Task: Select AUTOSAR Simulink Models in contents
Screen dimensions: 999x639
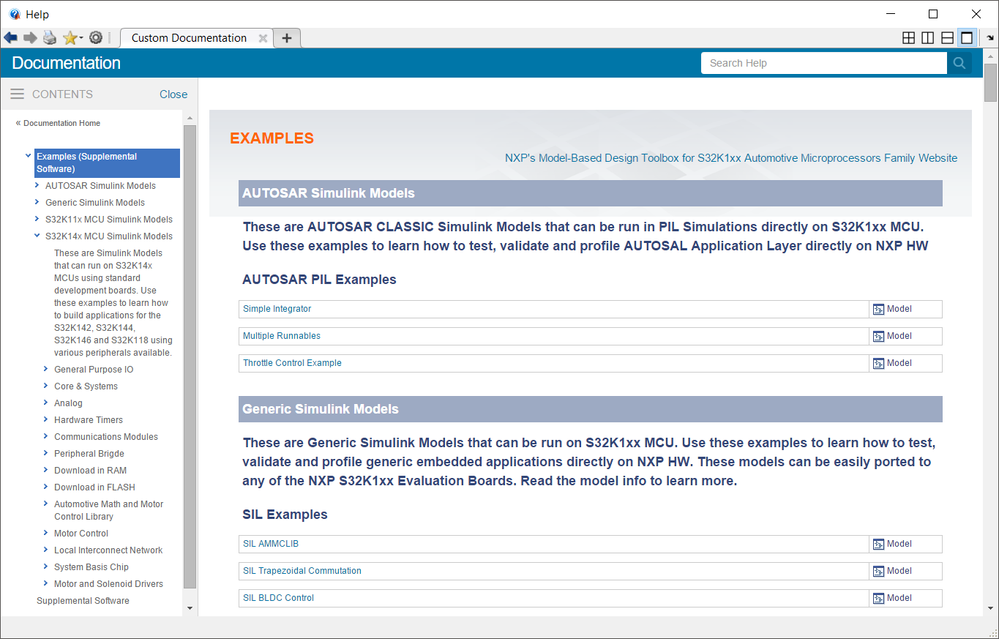Action: pos(101,186)
